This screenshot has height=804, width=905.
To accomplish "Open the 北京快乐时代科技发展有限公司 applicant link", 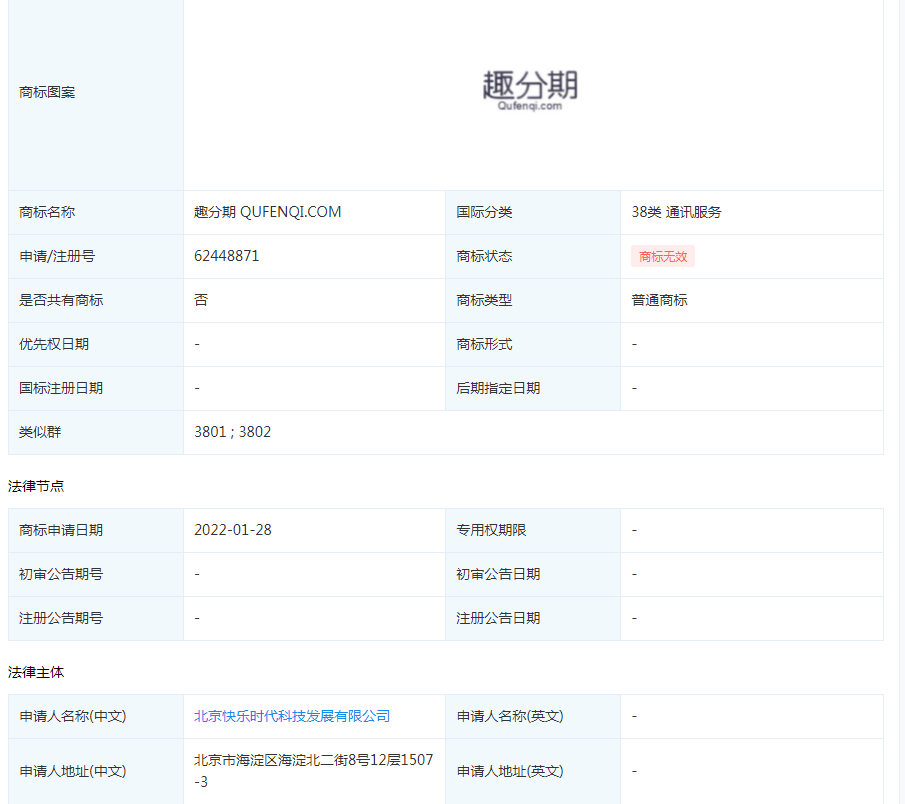I will point(292,716).
